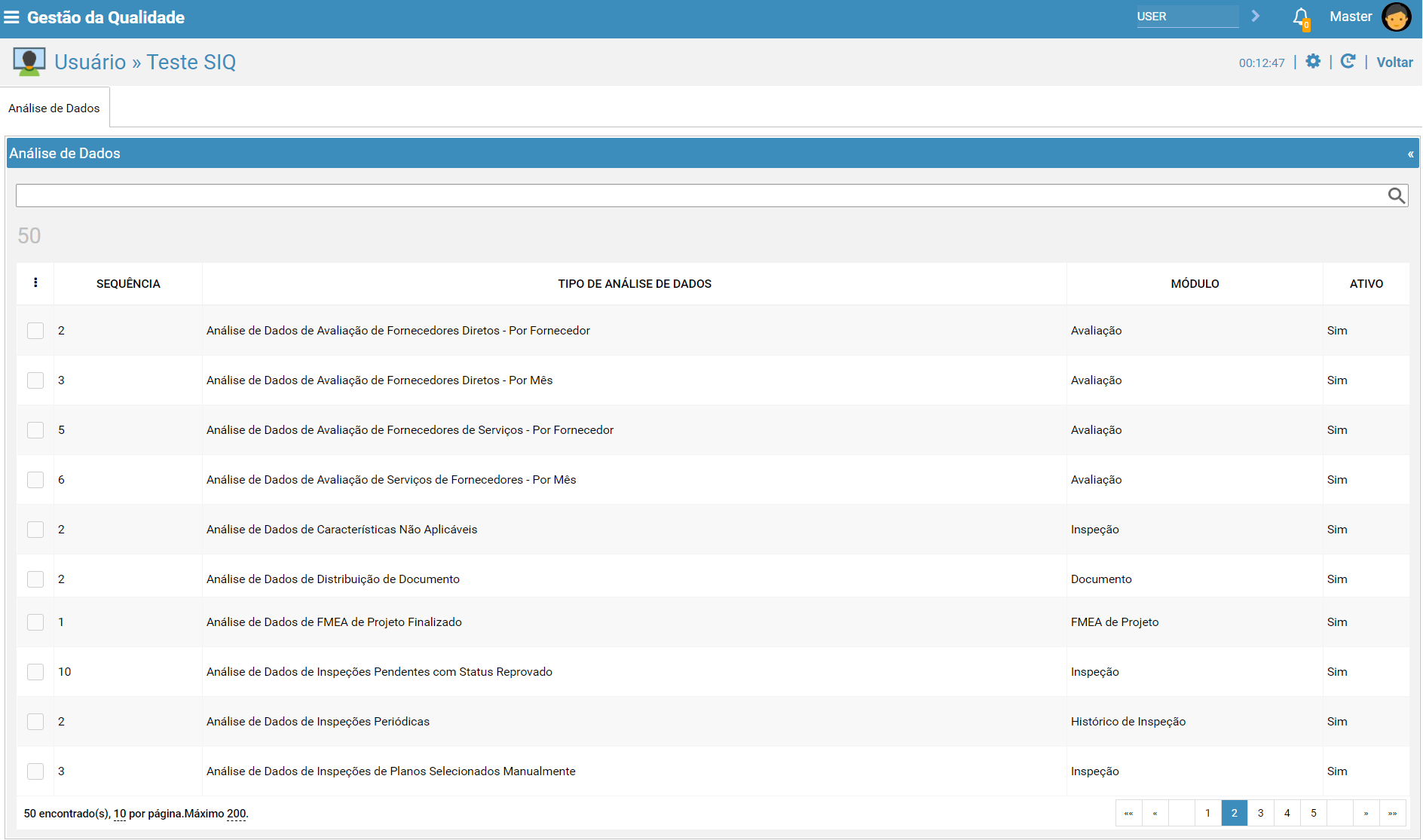Click 'Histórico de Inspeção' module cell
Screen dimensions: 1423x840
click(x=1128, y=722)
